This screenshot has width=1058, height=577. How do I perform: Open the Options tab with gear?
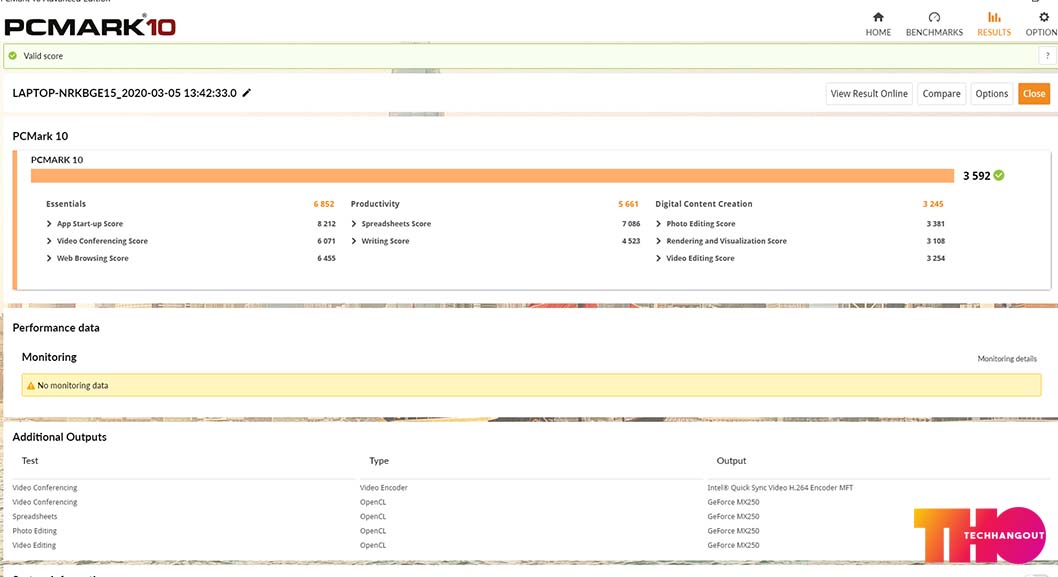click(1042, 24)
